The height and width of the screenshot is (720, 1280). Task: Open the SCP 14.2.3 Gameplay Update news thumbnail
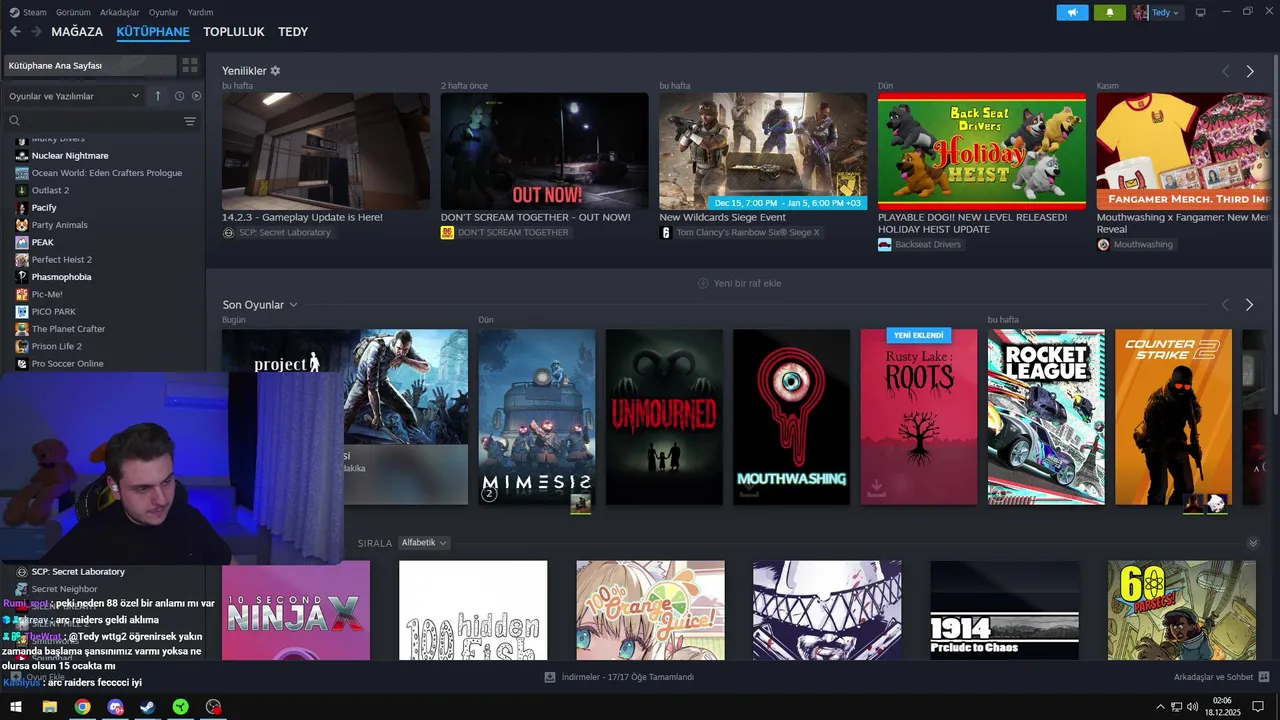(x=326, y=151)
